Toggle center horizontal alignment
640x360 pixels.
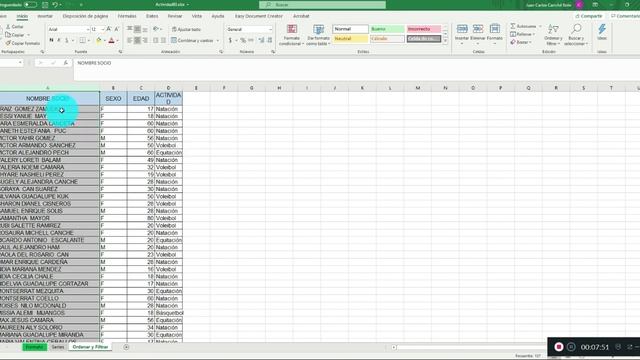138,40
